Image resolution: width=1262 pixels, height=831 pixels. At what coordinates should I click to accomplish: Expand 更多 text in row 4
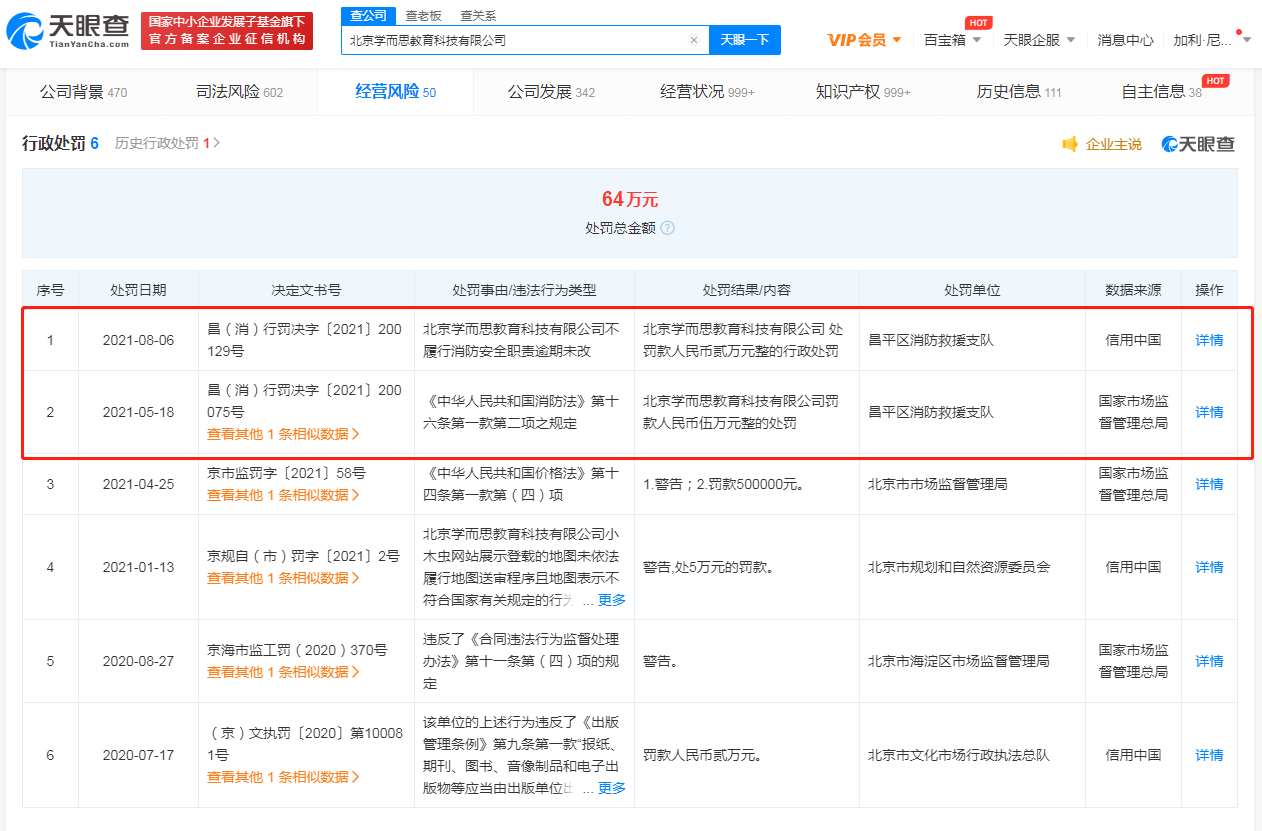[611, 600]
